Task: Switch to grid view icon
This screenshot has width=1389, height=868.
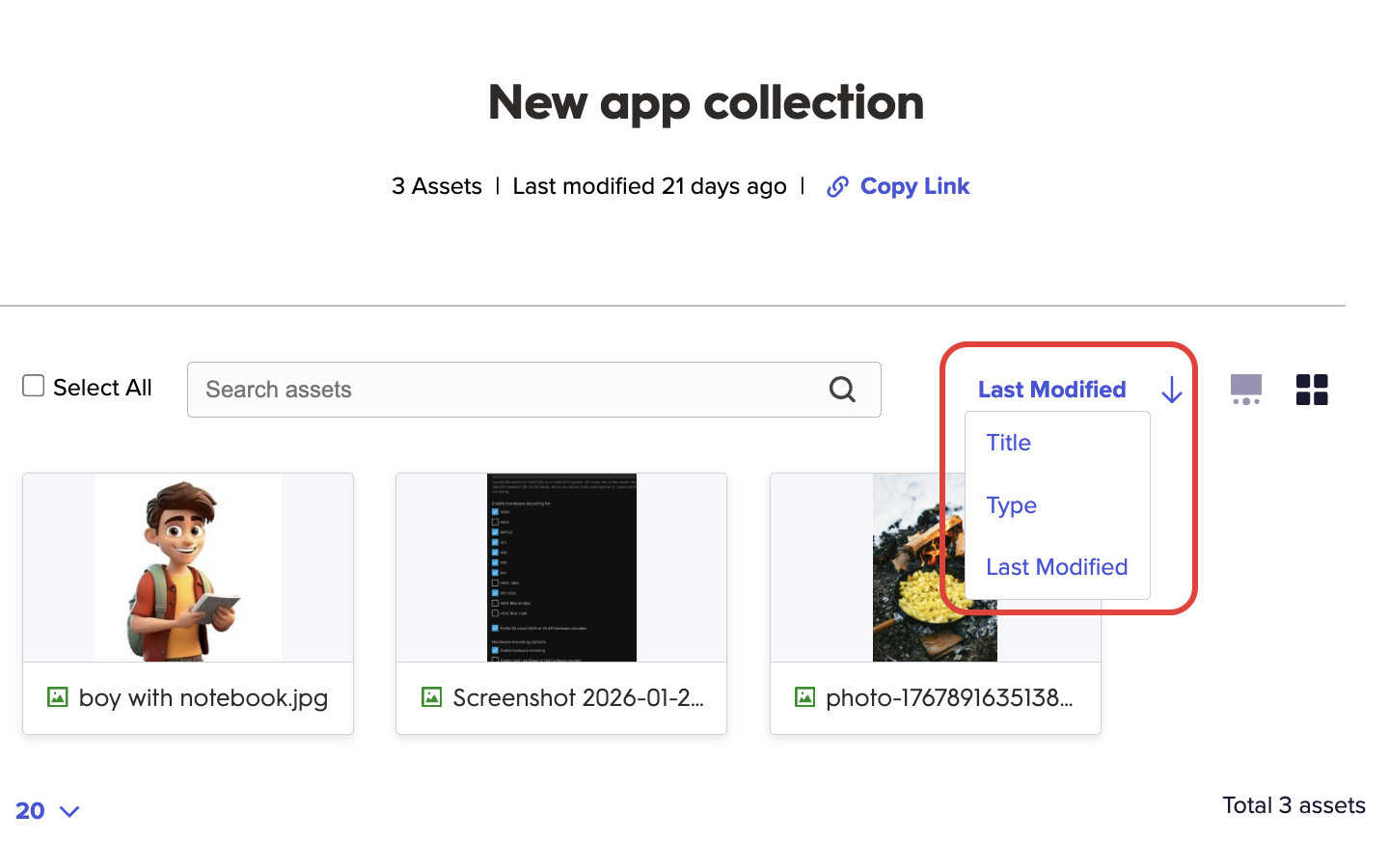Action: (1312, 390)
